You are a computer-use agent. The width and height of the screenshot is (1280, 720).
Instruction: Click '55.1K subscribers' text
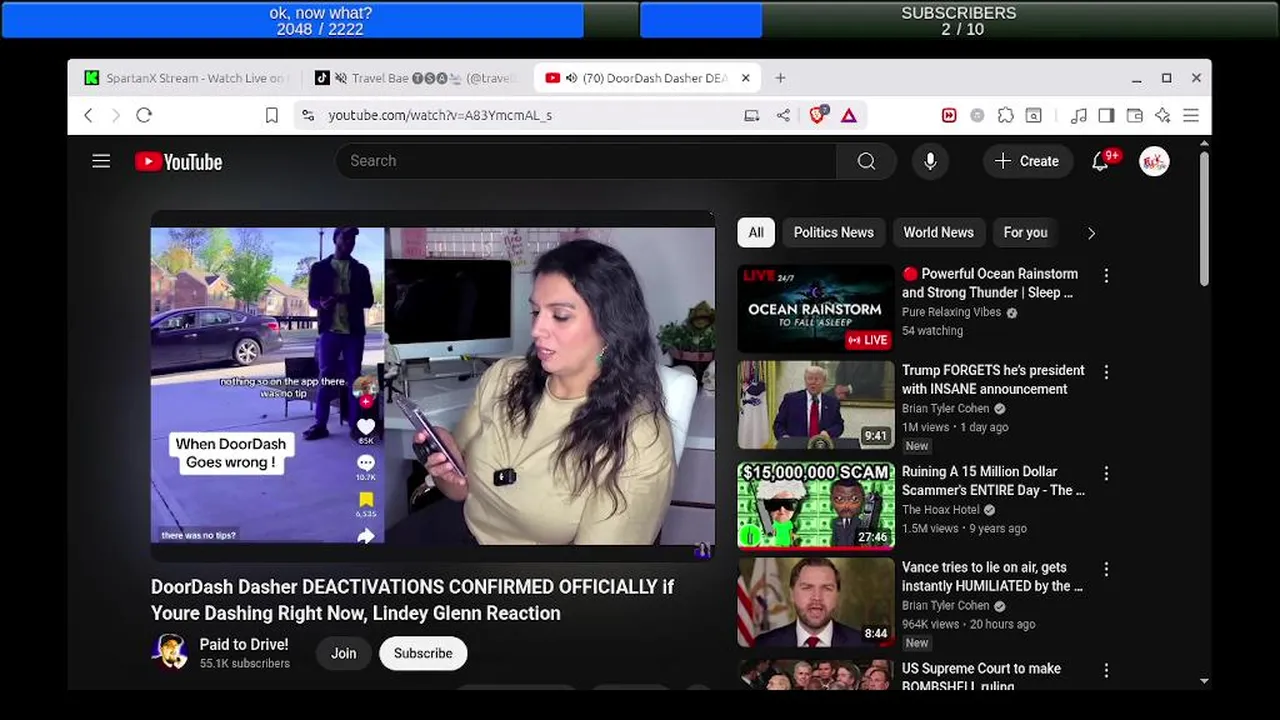pos(244,663)
